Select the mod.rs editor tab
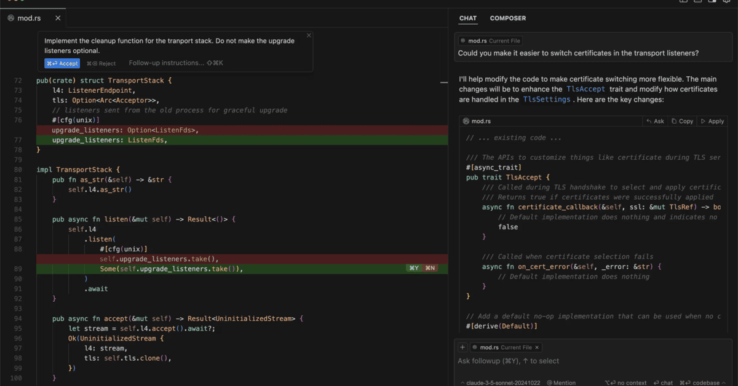Image resolution: width=738 pixels, height=386 pixels. [x=33, y=18]
